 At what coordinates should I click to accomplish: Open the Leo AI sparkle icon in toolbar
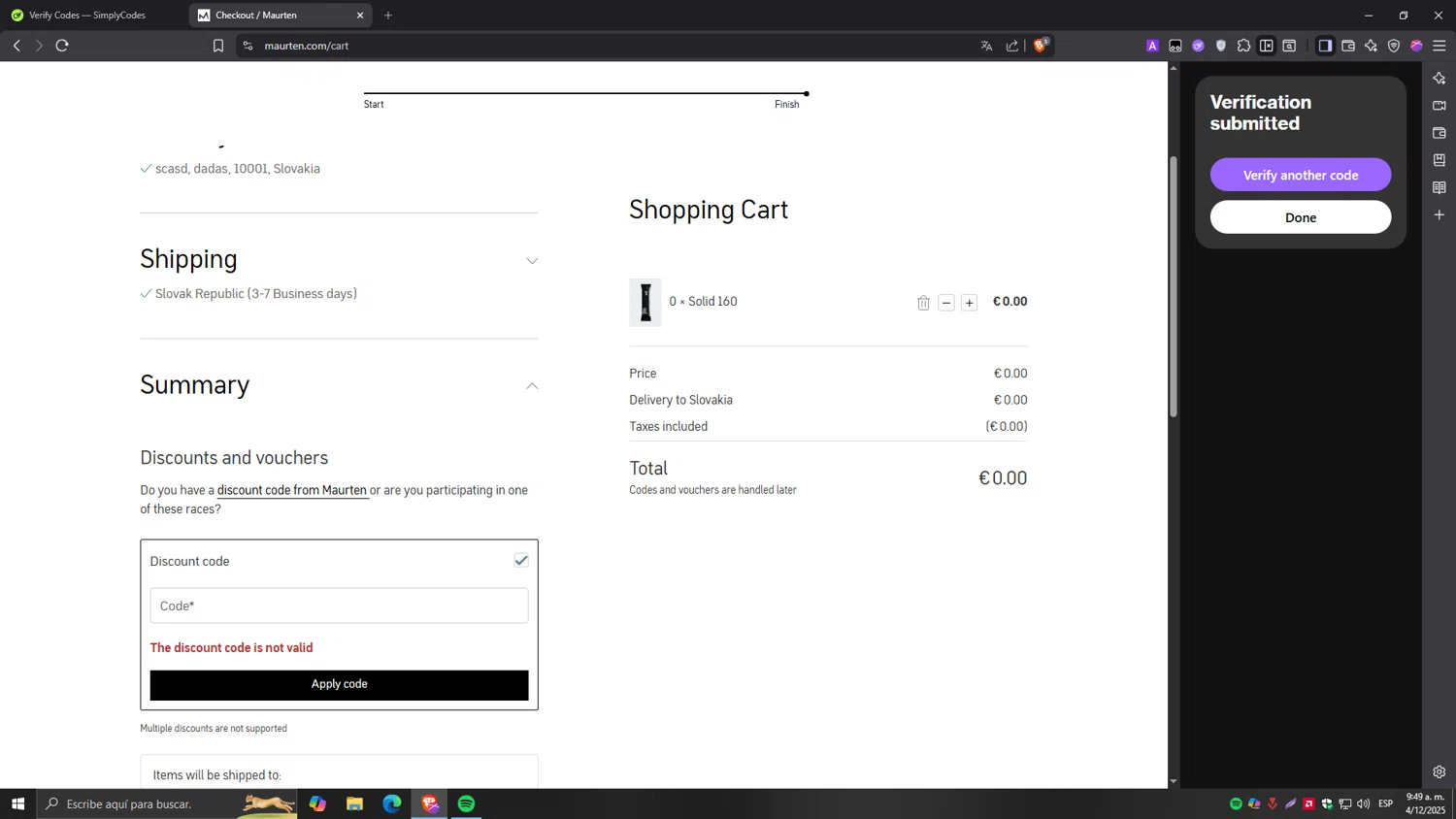1371,46
